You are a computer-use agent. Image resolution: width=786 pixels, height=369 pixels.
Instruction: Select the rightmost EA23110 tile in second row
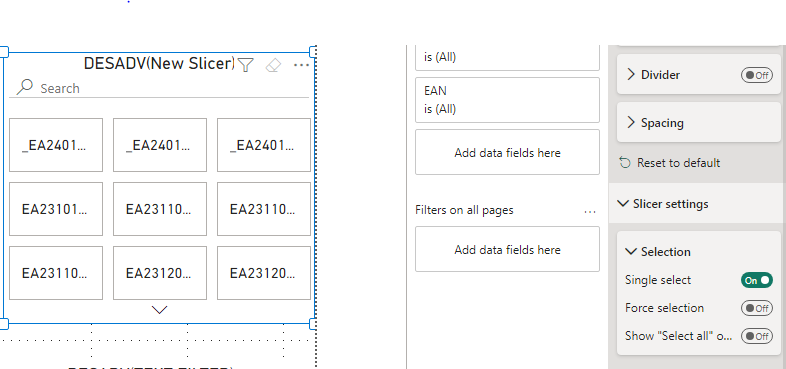(x=264, y=209)
